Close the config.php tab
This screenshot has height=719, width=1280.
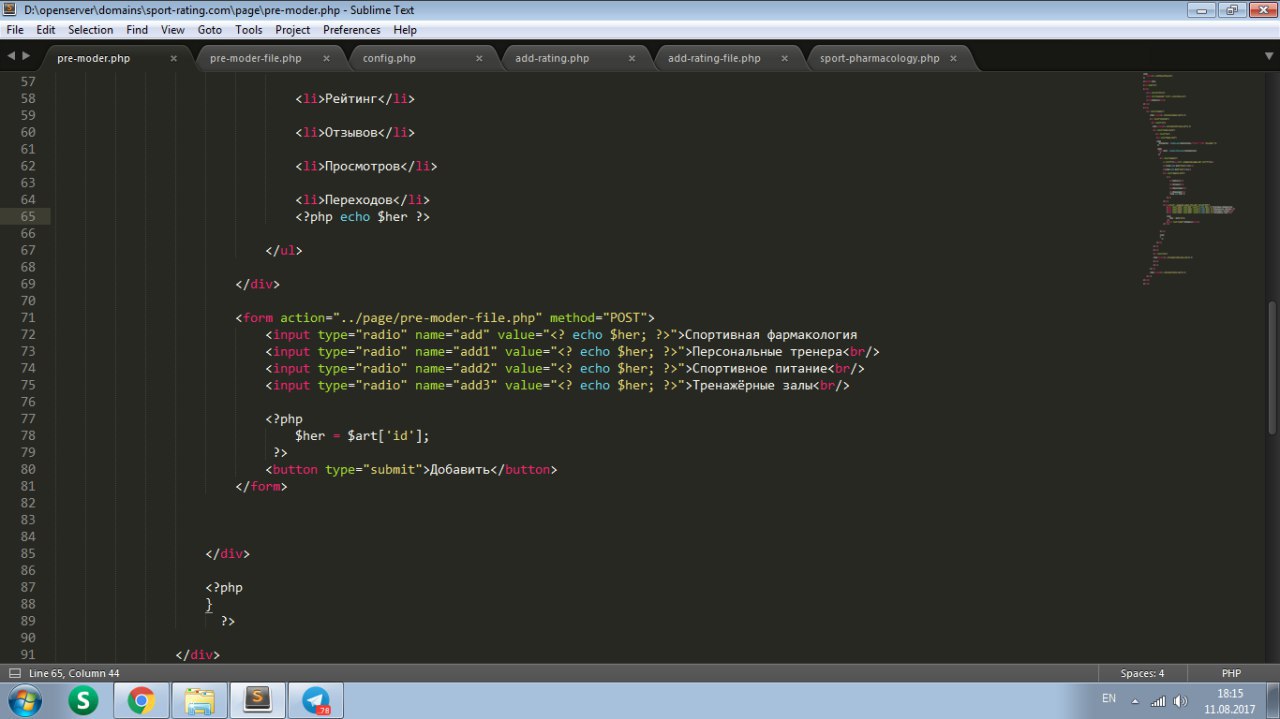coord(479,58)
